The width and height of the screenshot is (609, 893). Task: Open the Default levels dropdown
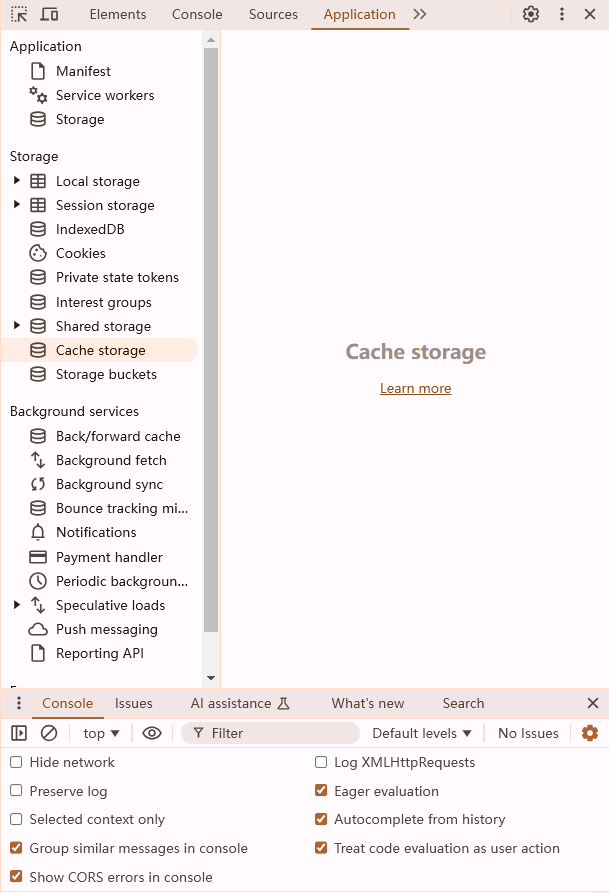[422, 733]
